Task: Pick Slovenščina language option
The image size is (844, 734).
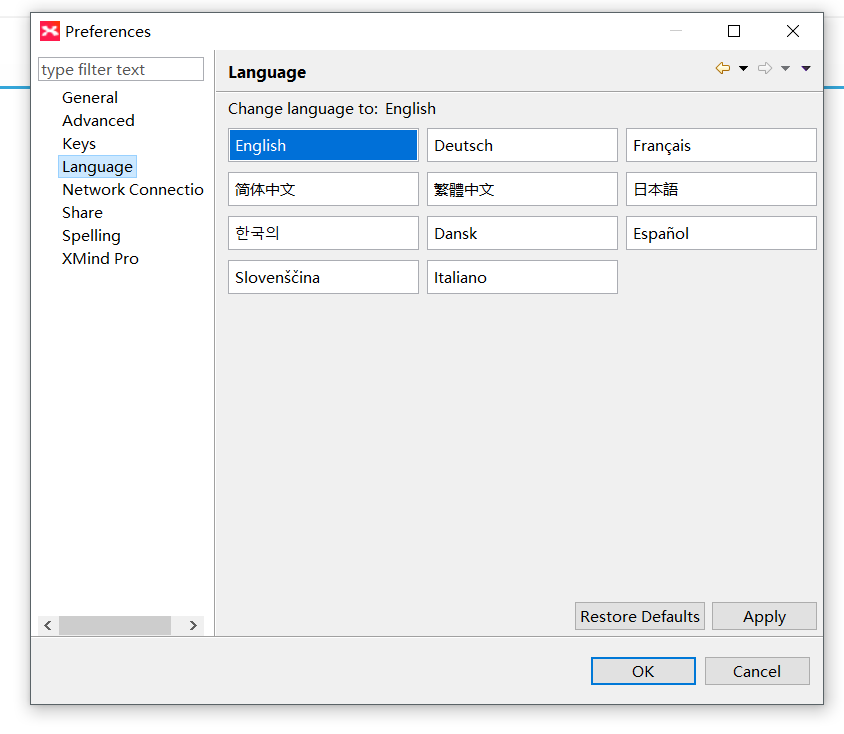Action: pyautogui.click(x=323, y=277)
